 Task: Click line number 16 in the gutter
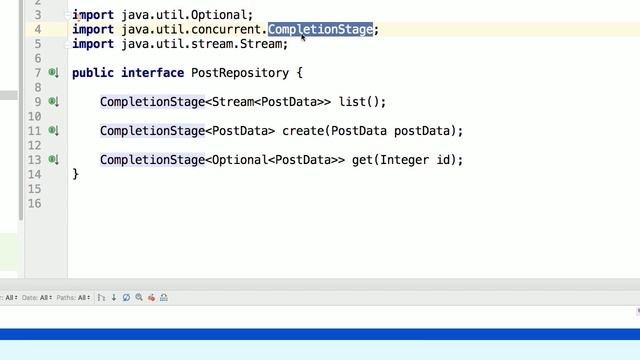tap(34, 203)
